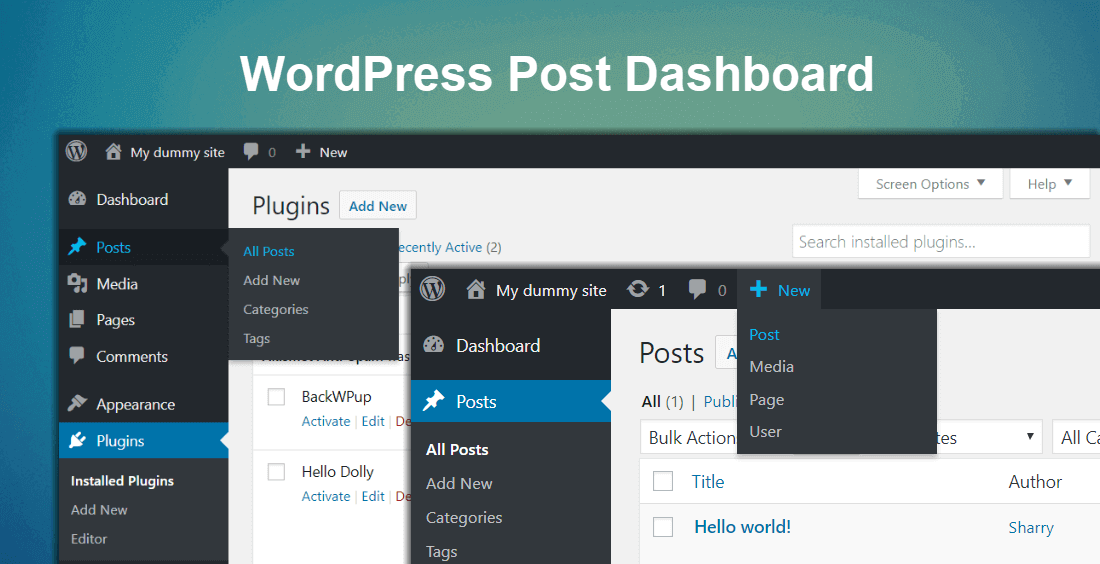Click WordPress logo in back window admin bar

point(76,152)
